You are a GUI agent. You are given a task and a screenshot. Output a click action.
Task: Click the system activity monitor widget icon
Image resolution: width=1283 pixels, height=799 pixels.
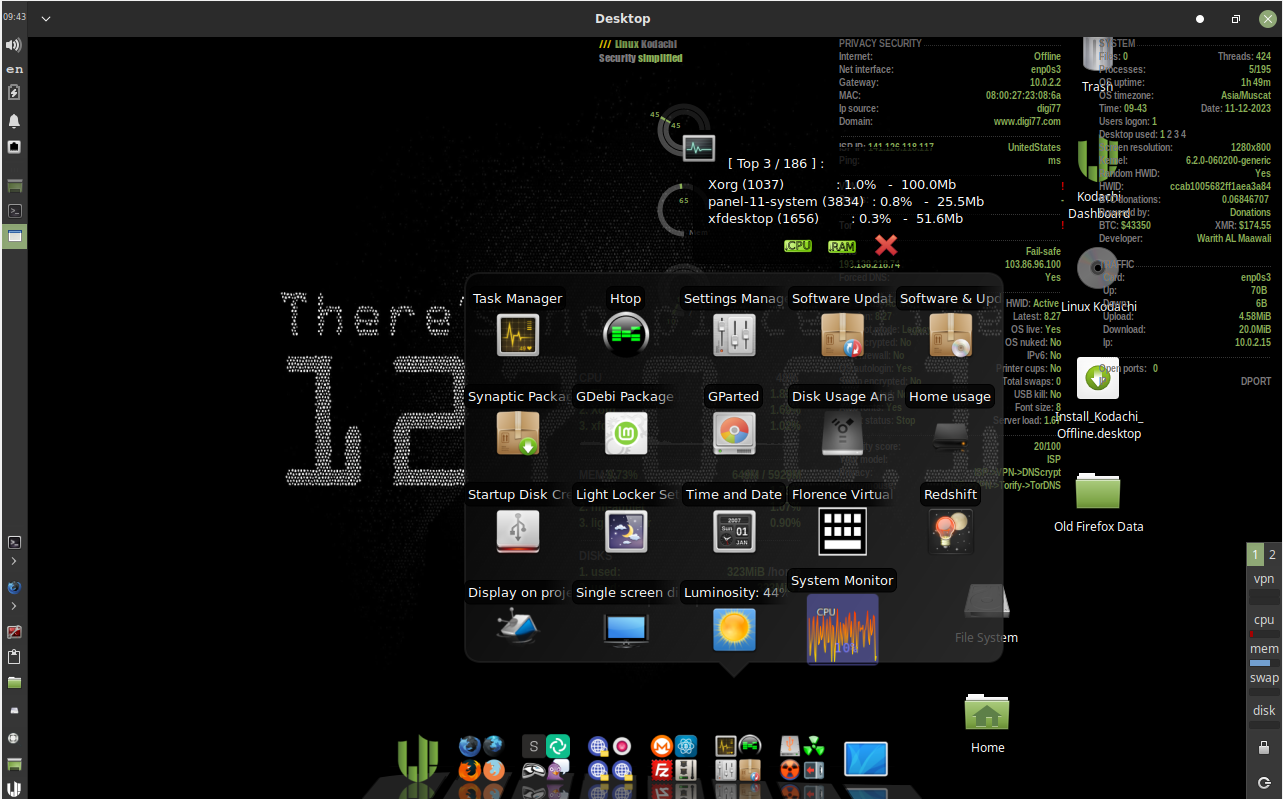[699, 148]
